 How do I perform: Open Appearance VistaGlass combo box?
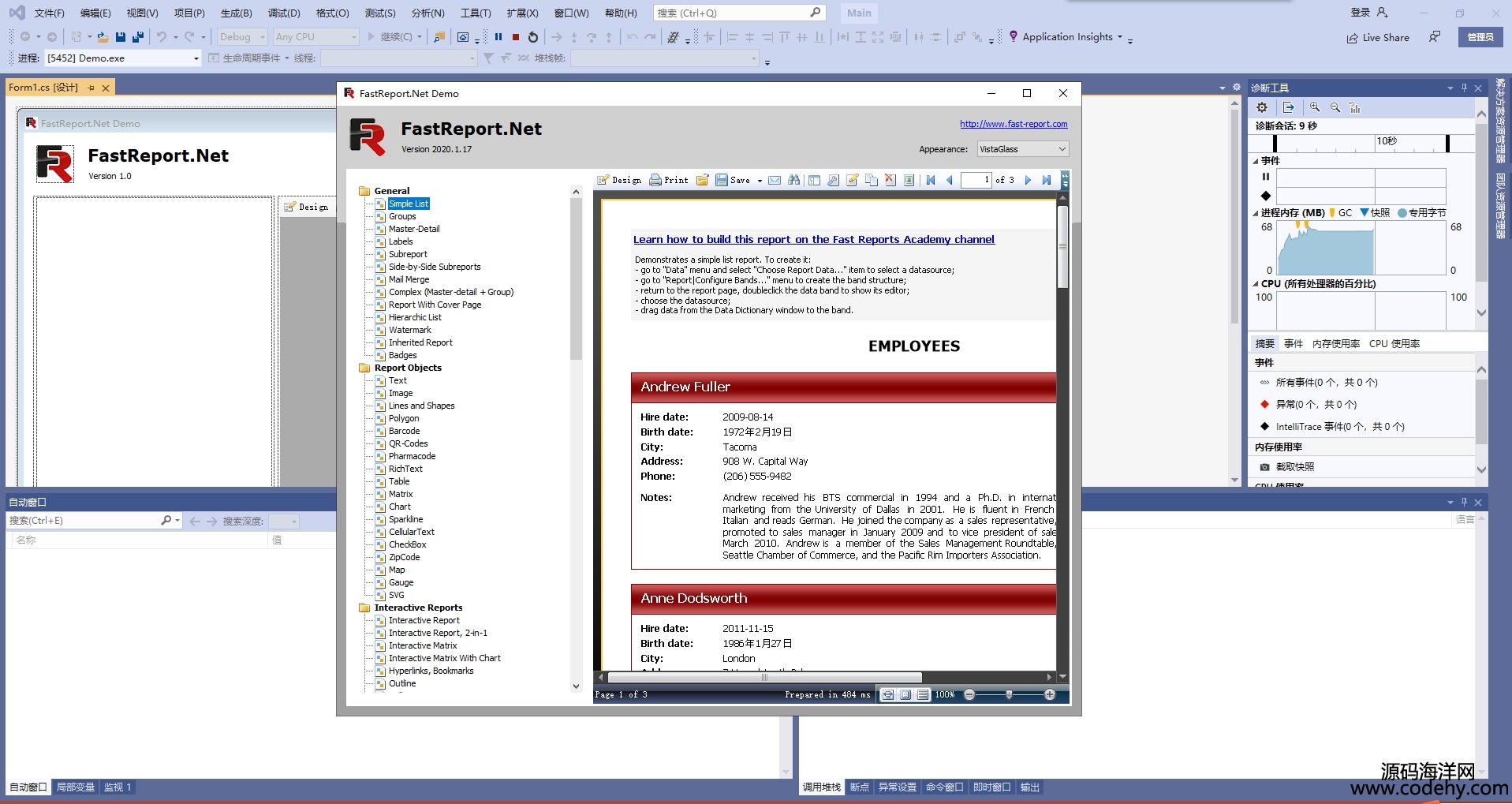1023,149
